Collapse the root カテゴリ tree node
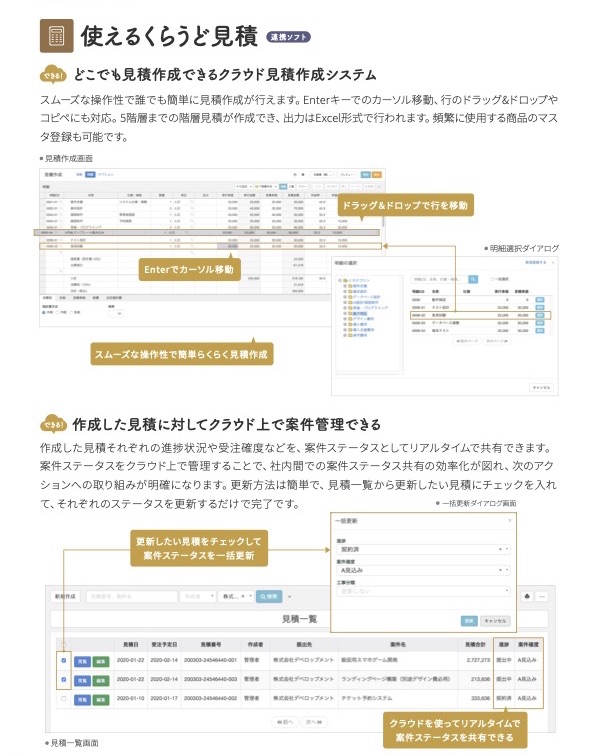 (x=340, y=281)
